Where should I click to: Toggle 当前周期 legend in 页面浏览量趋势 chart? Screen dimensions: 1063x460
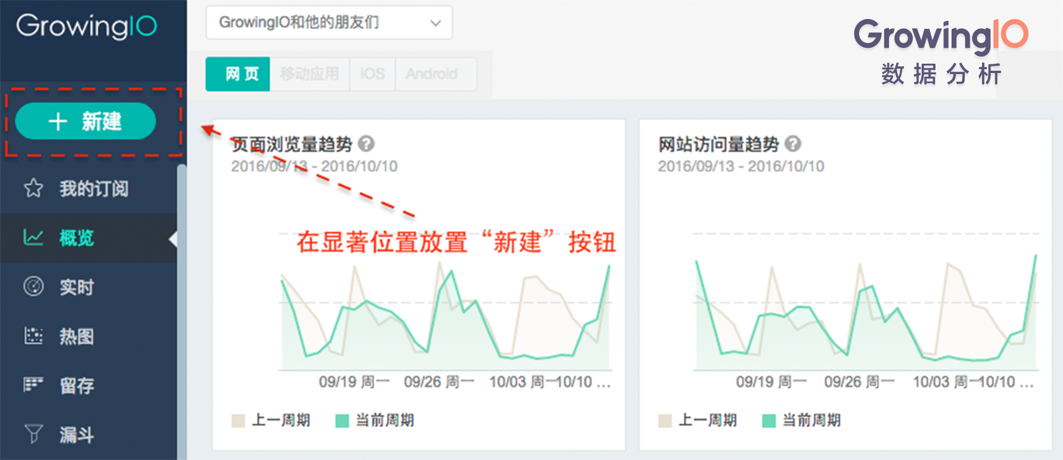click(375, 420)
